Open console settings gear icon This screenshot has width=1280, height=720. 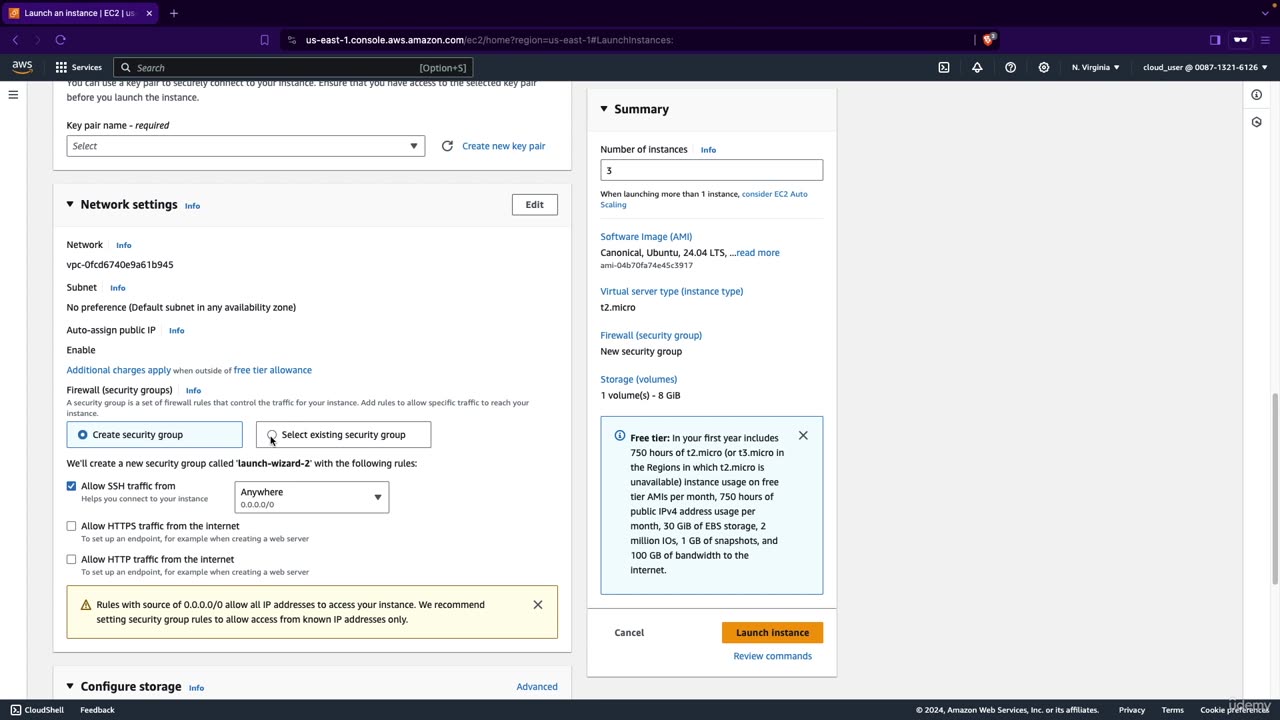(1044, 67)
